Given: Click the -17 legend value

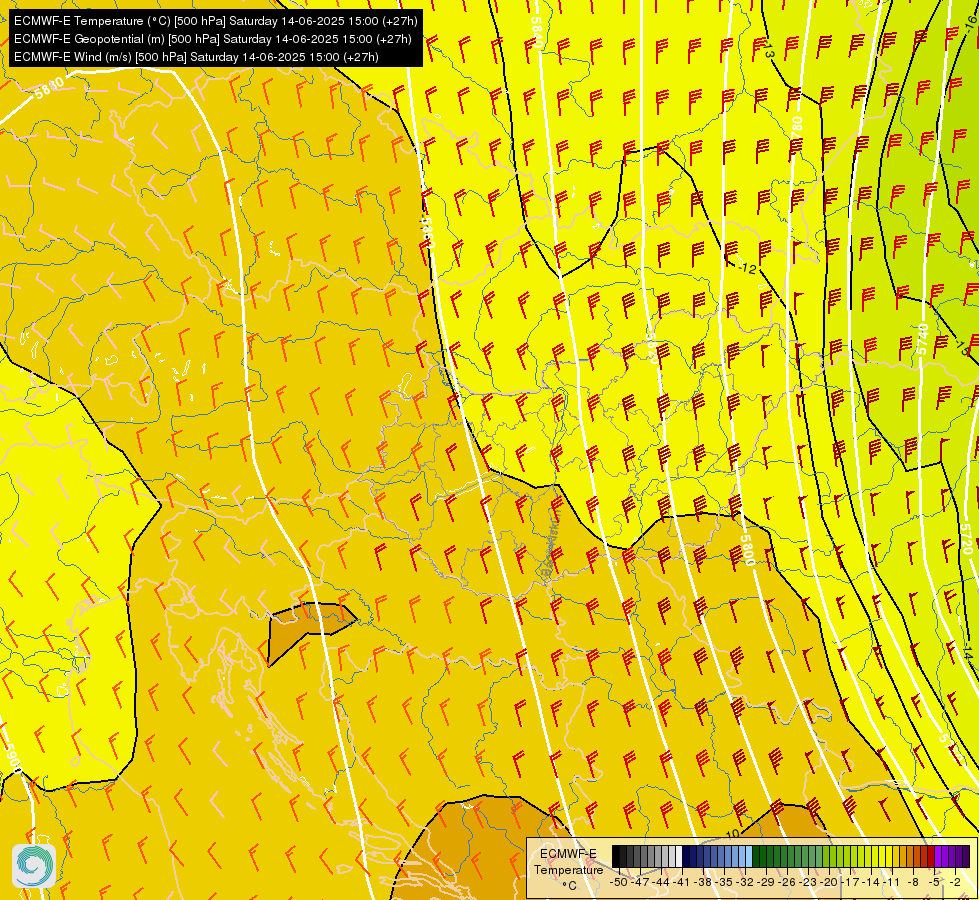Looking at the screenshot, I should pyautogui.click(x=850, y=882).
